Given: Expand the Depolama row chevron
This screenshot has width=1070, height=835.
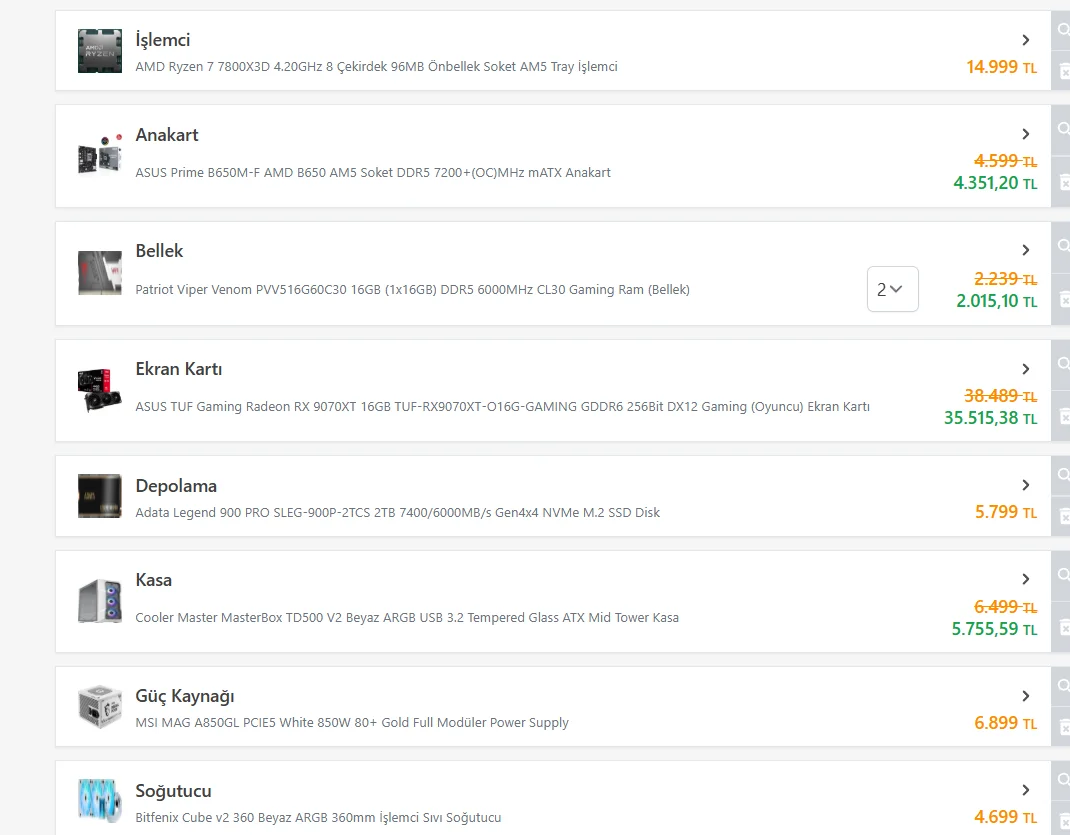Looking at the screenshot, I should click(1026, 485).
